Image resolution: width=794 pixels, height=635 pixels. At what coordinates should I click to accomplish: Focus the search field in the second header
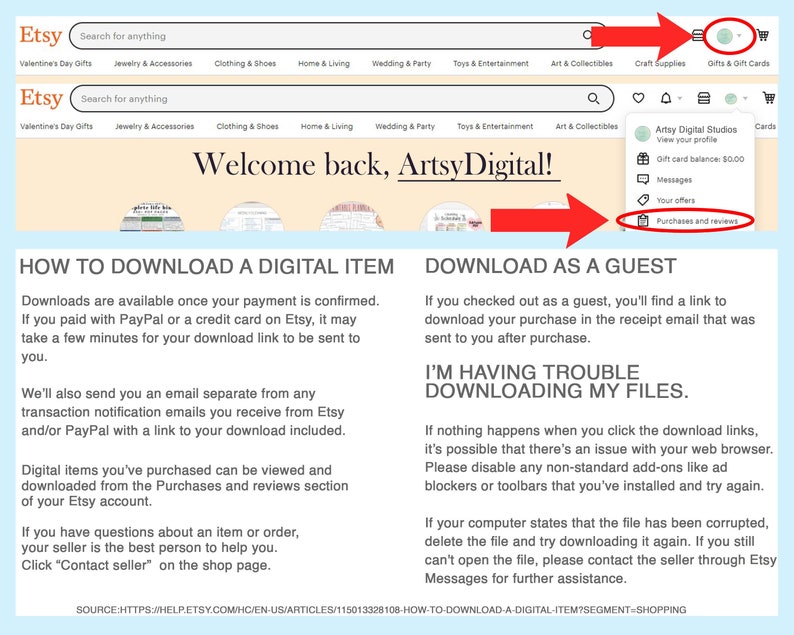coord(342,99)
